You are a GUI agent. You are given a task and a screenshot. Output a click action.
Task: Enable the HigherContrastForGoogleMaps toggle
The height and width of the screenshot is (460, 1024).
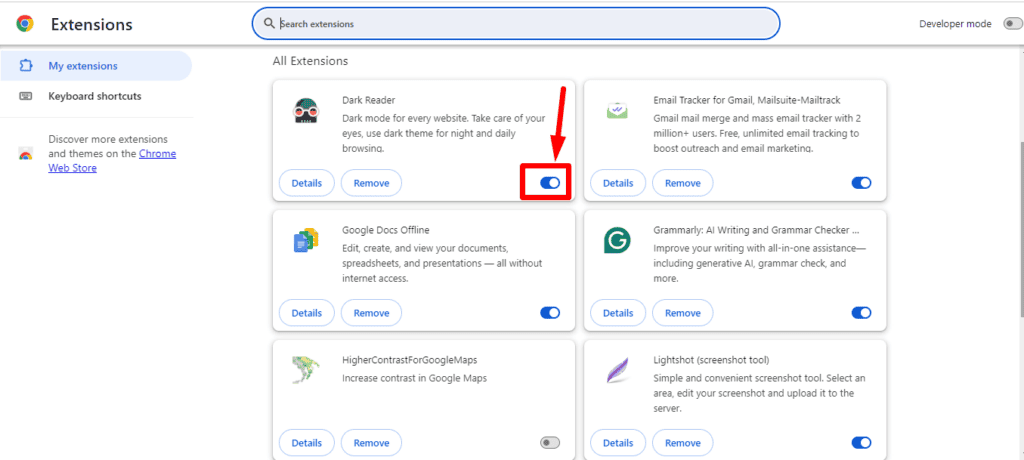tap(550, 442)
